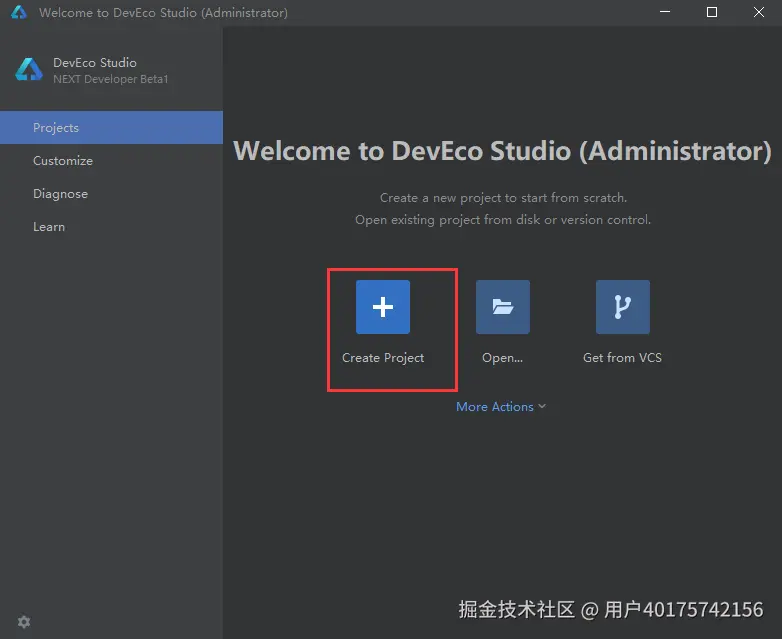Go to the Learn tab
Screen dimensions: 782x639
pos(111,226)
